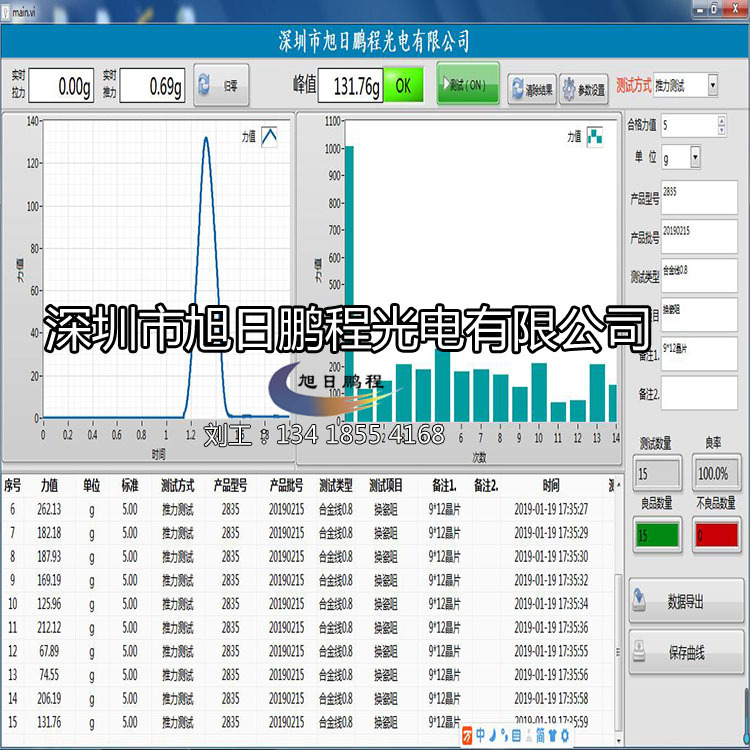The width and height of the screenshot is (750, 750).
Task: Click the 测试类型 field containing 合金线0.8
Action: click(699, 276)
